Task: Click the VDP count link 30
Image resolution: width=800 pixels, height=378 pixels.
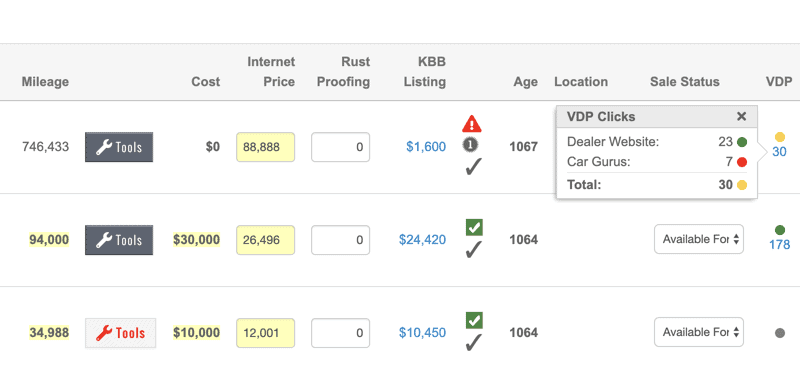Action: tap(779, 152)
